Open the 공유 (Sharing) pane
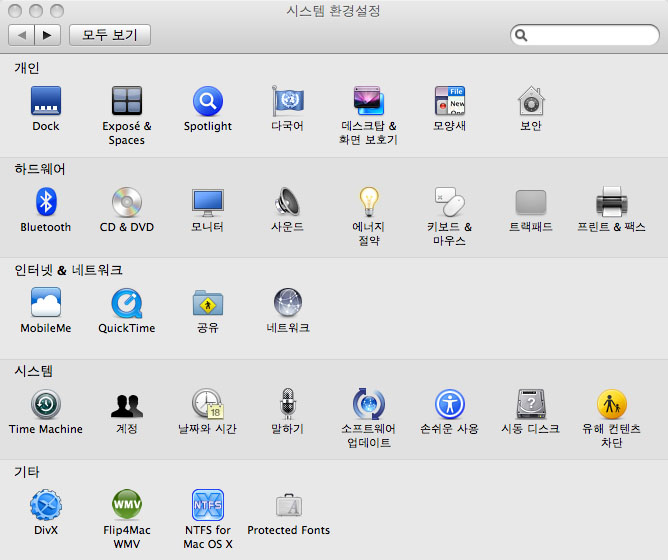The image size is (668, 560). [207, 303]
